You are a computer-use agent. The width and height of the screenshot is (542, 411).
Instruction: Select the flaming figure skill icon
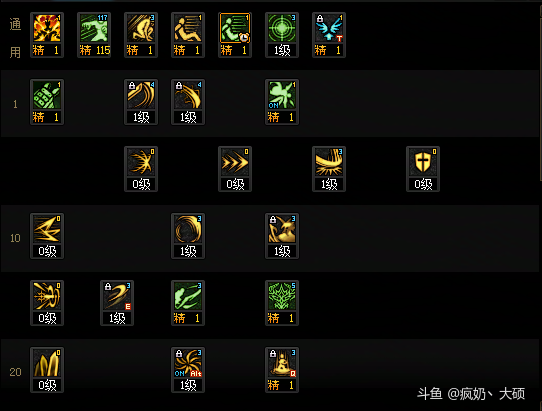(x=47, y=35)
